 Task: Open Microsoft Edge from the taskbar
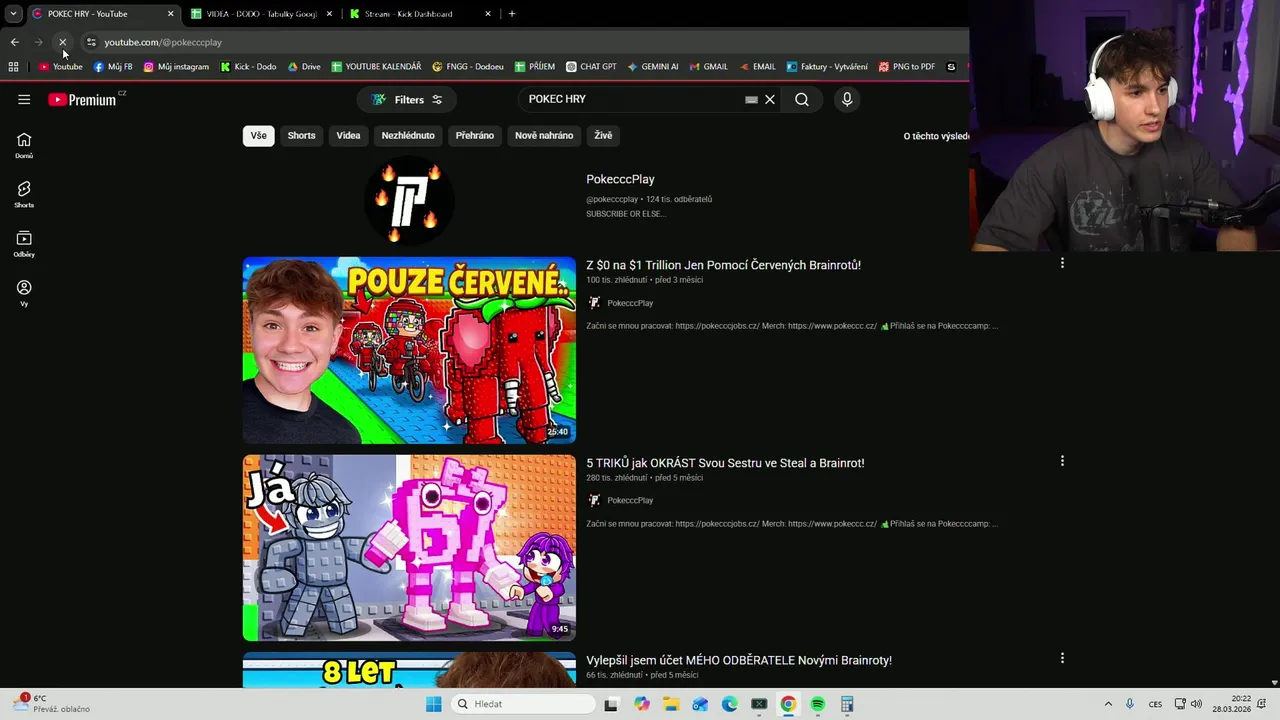point(729,704)
